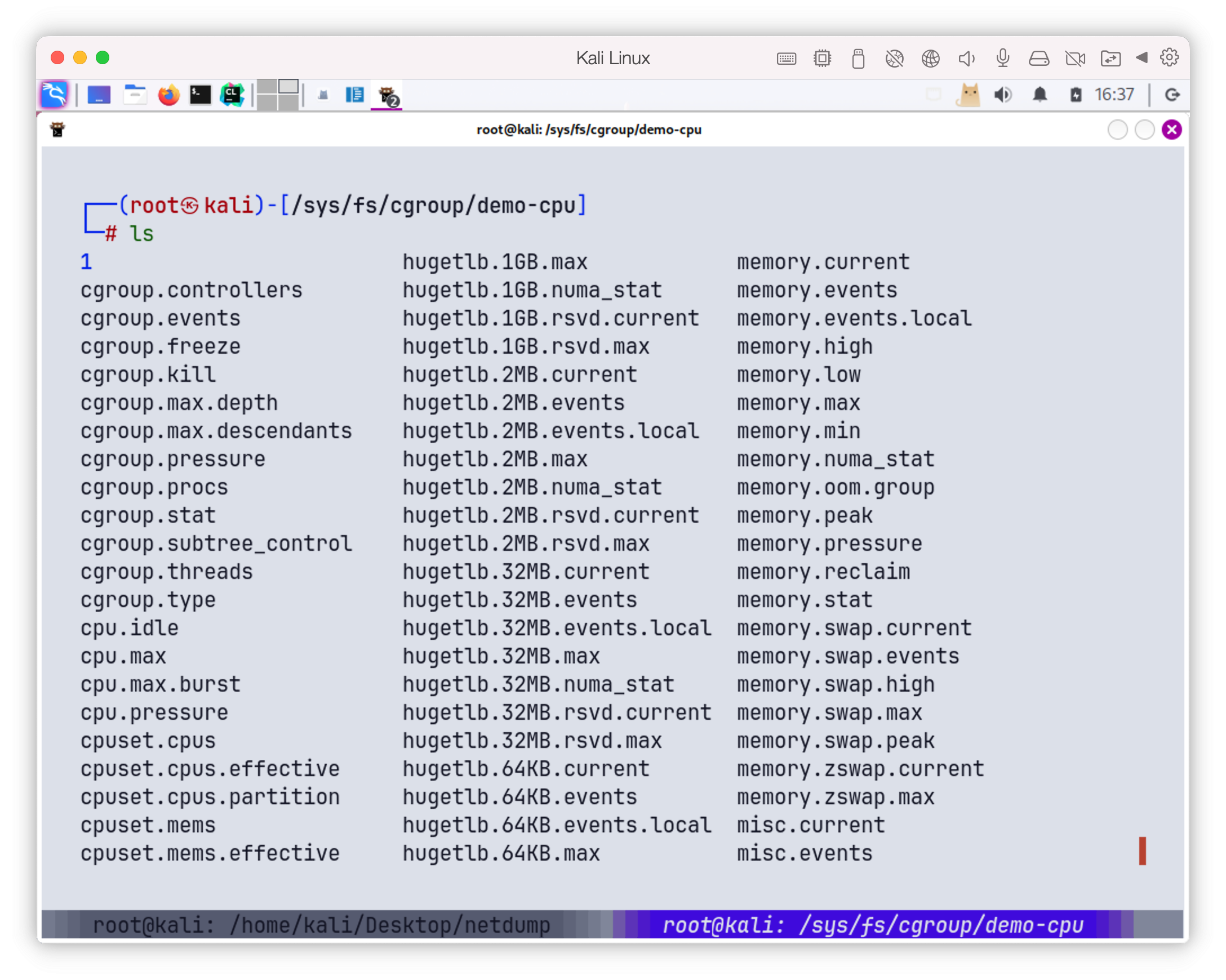The image size is (1226, 980).
Task: Click the 'memory.pressure' filename
Action: tap(829, 544)
